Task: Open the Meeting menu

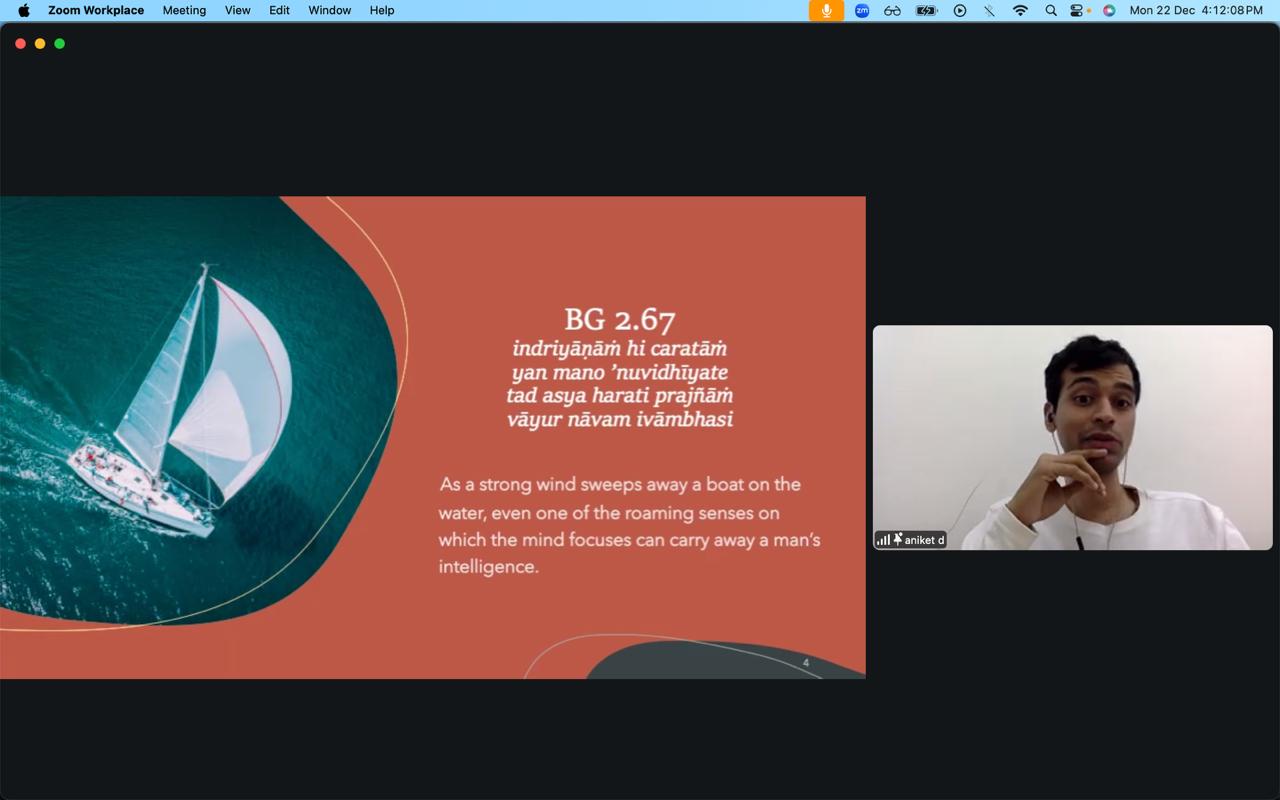Action: [184, 10]
